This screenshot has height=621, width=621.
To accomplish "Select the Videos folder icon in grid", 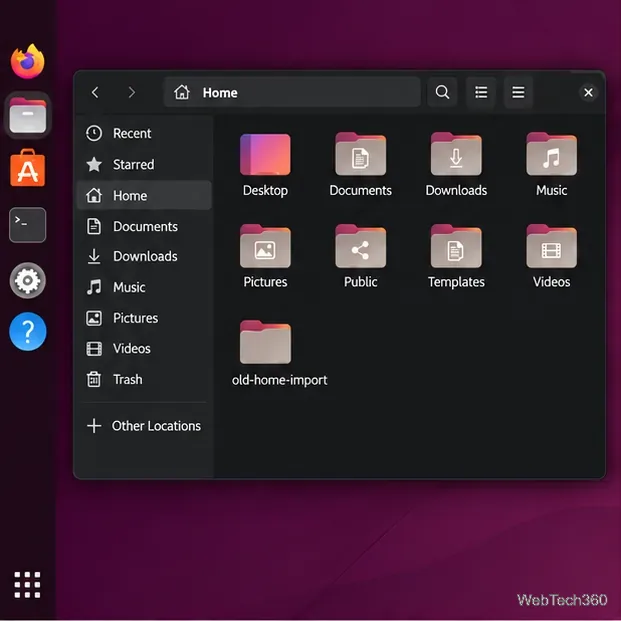I will [x=551, y=246].
